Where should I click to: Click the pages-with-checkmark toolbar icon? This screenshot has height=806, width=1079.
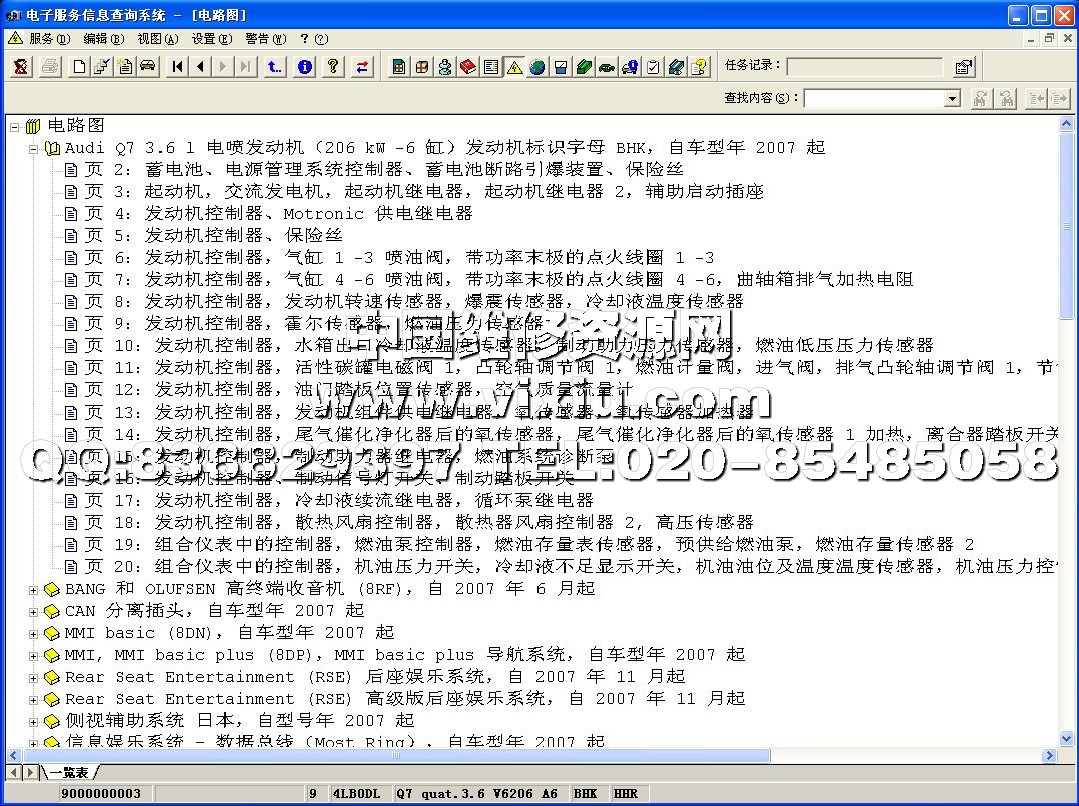[102, 67]
